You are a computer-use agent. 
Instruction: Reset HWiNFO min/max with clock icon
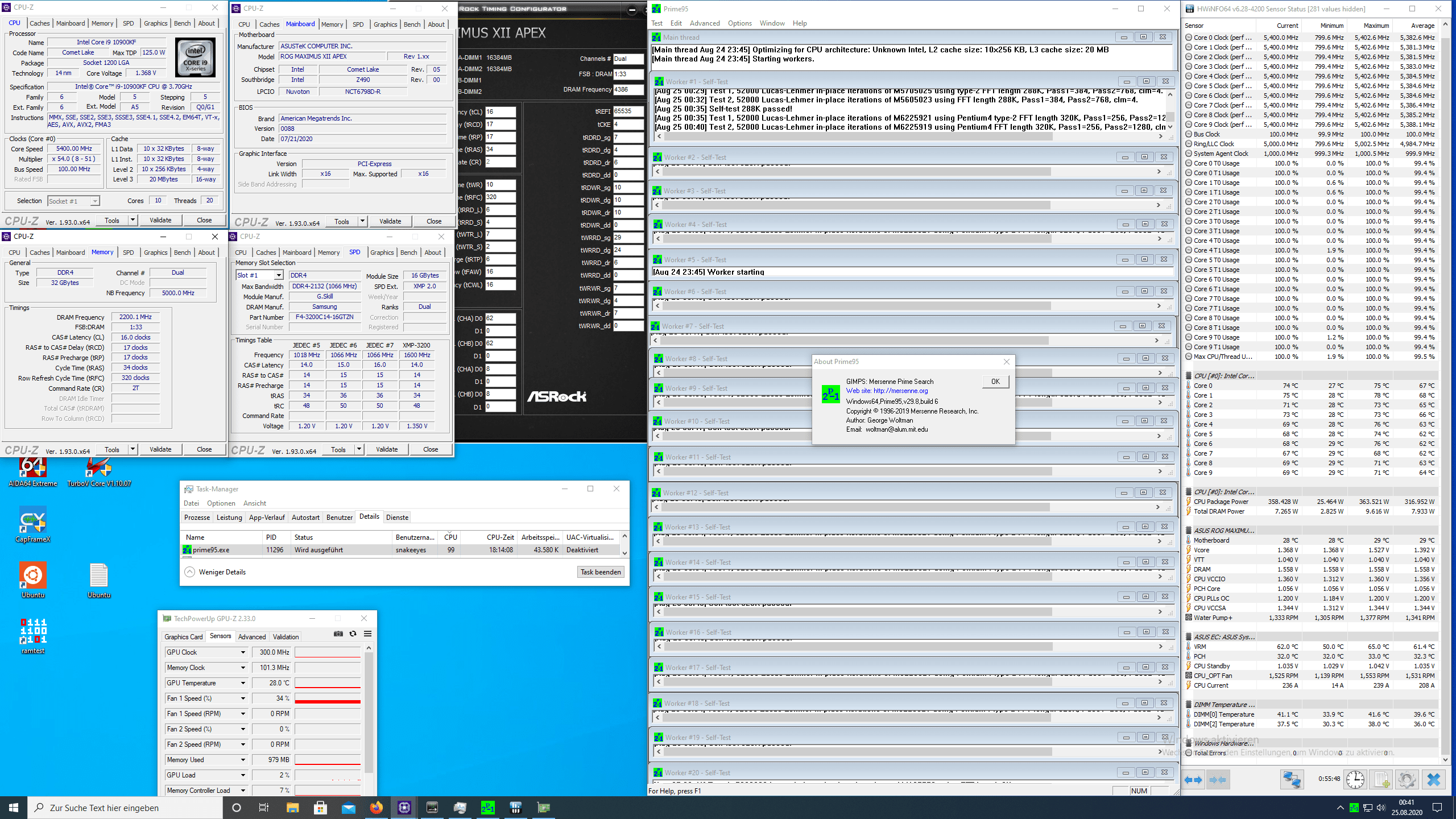1355,779
